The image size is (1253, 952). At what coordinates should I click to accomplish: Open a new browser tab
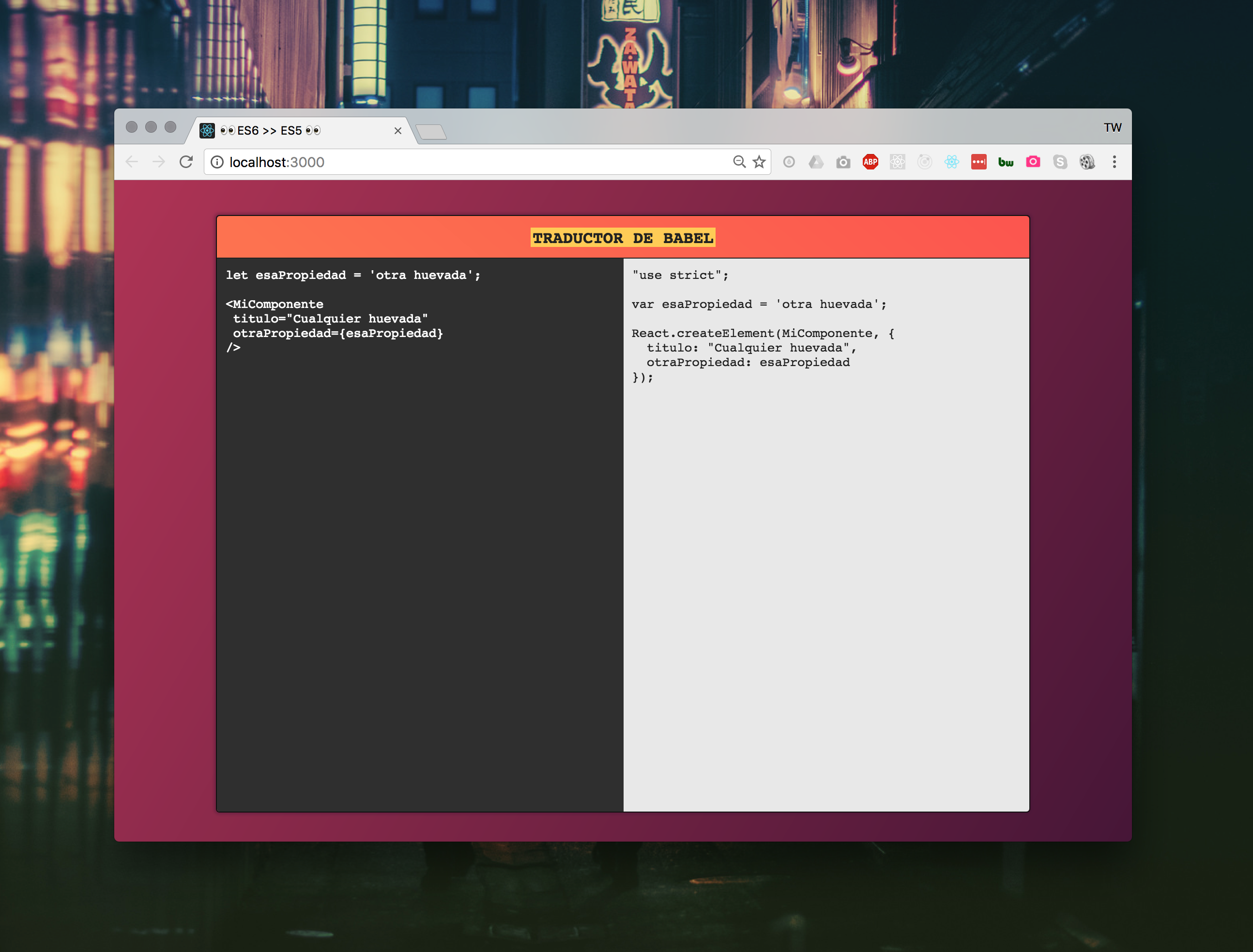coord(431,132)
